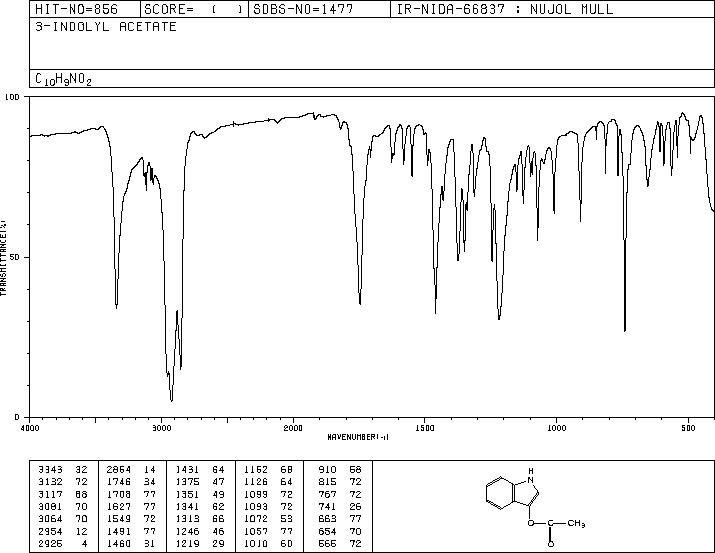This screenshot has height=553, width=715.
Task: Select peak value 1010 in the table
Action: tap(256, 544)
